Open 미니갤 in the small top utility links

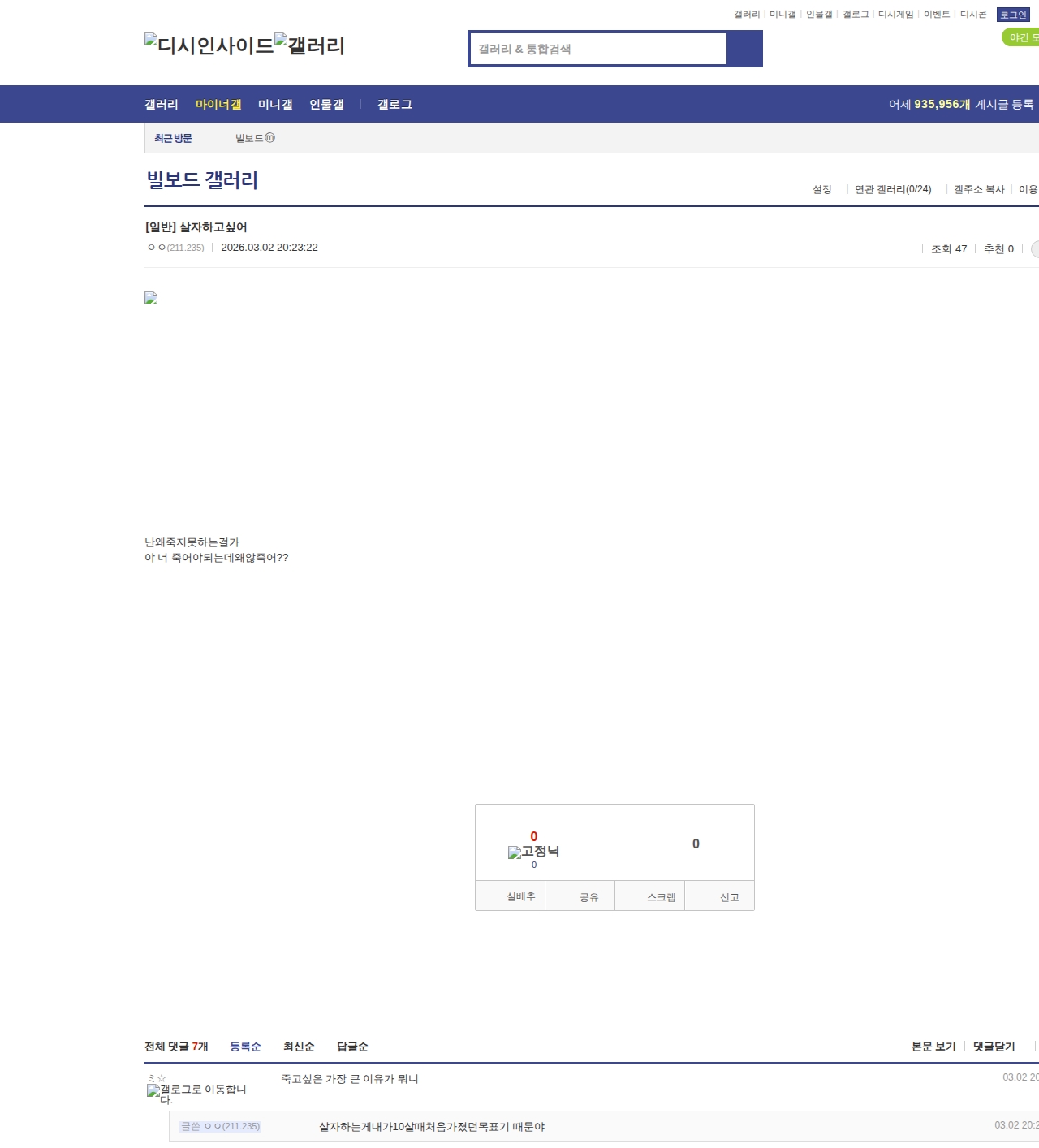coord(782,15)
